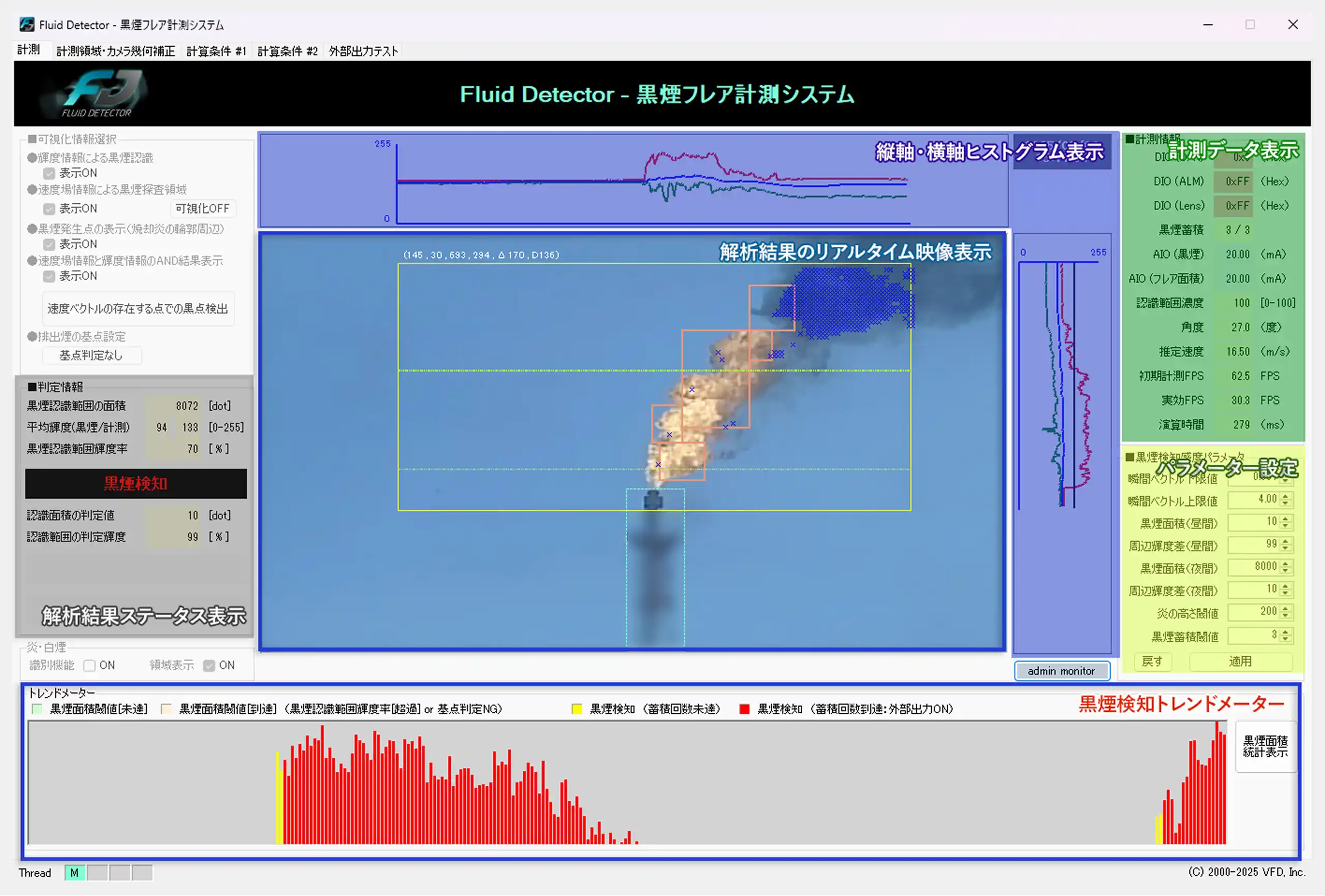Click the admin monitor button
This screenshot has width=1325, height=896.
[1062, 671]
